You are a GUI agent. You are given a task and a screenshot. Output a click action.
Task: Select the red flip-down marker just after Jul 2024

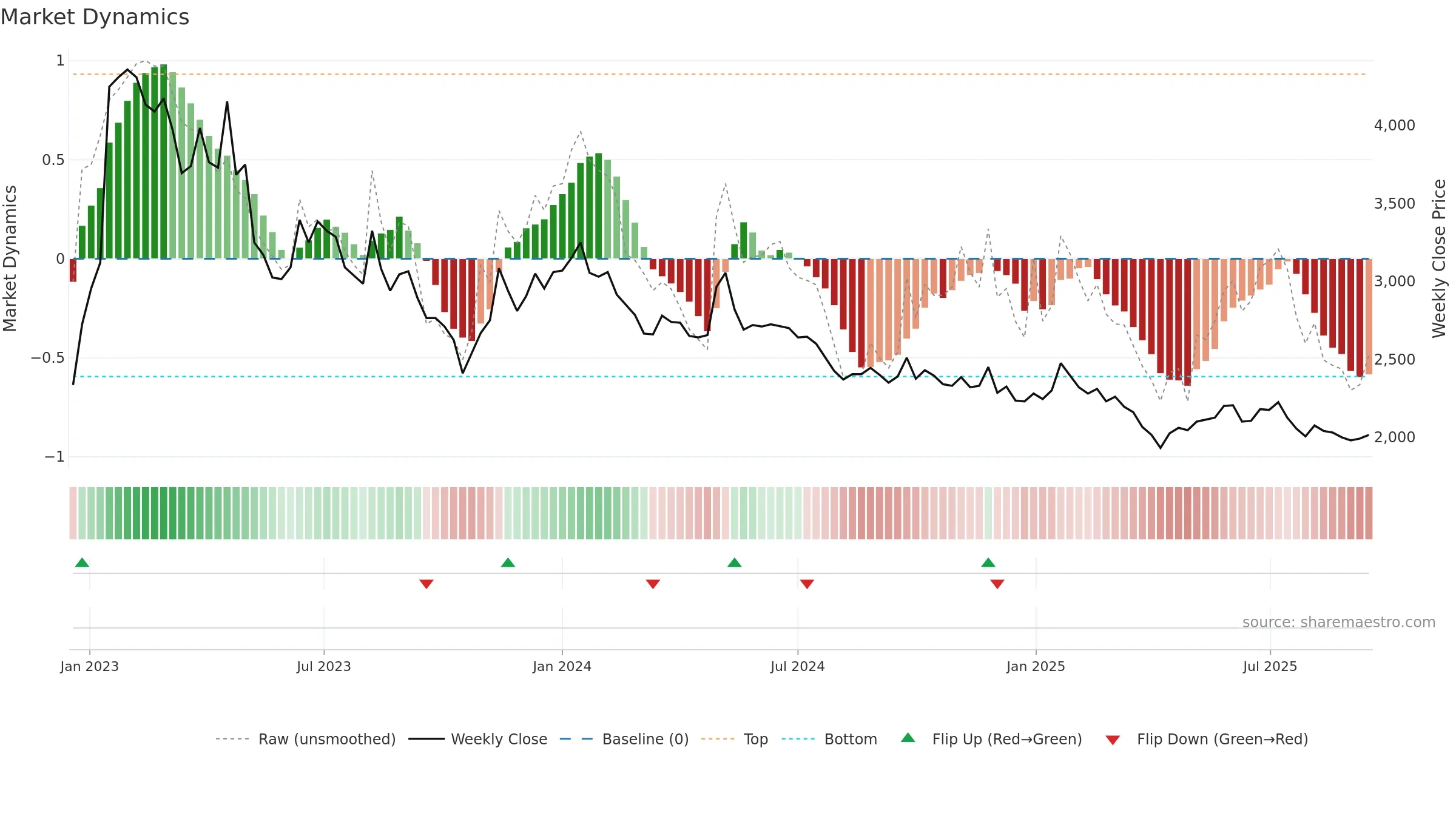click(x=807, y=584)
